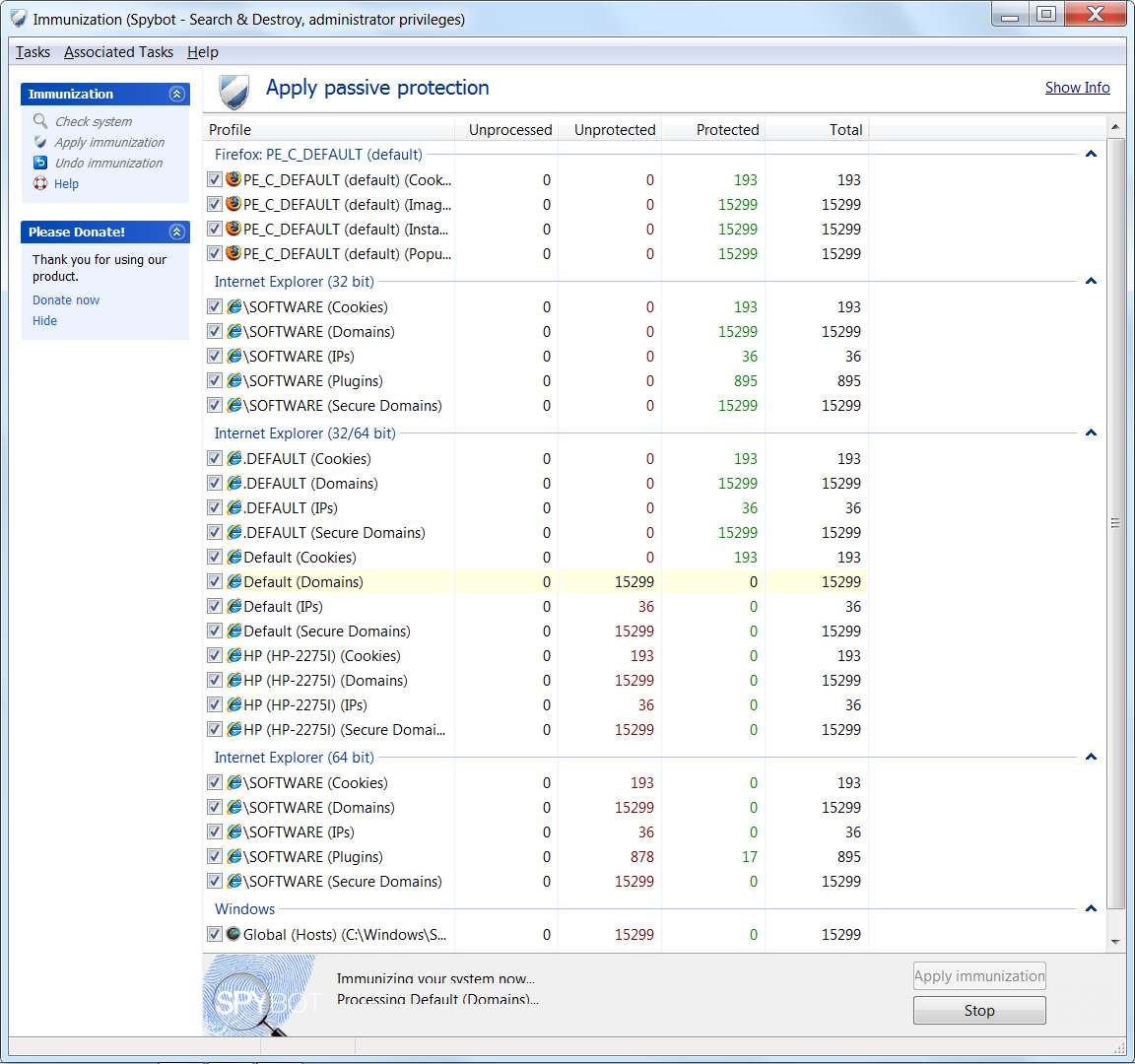Uncheck Global (Hosts) checkbox
The height and width of the screenshot is (1064, 1135).
(x=214, y=934)
